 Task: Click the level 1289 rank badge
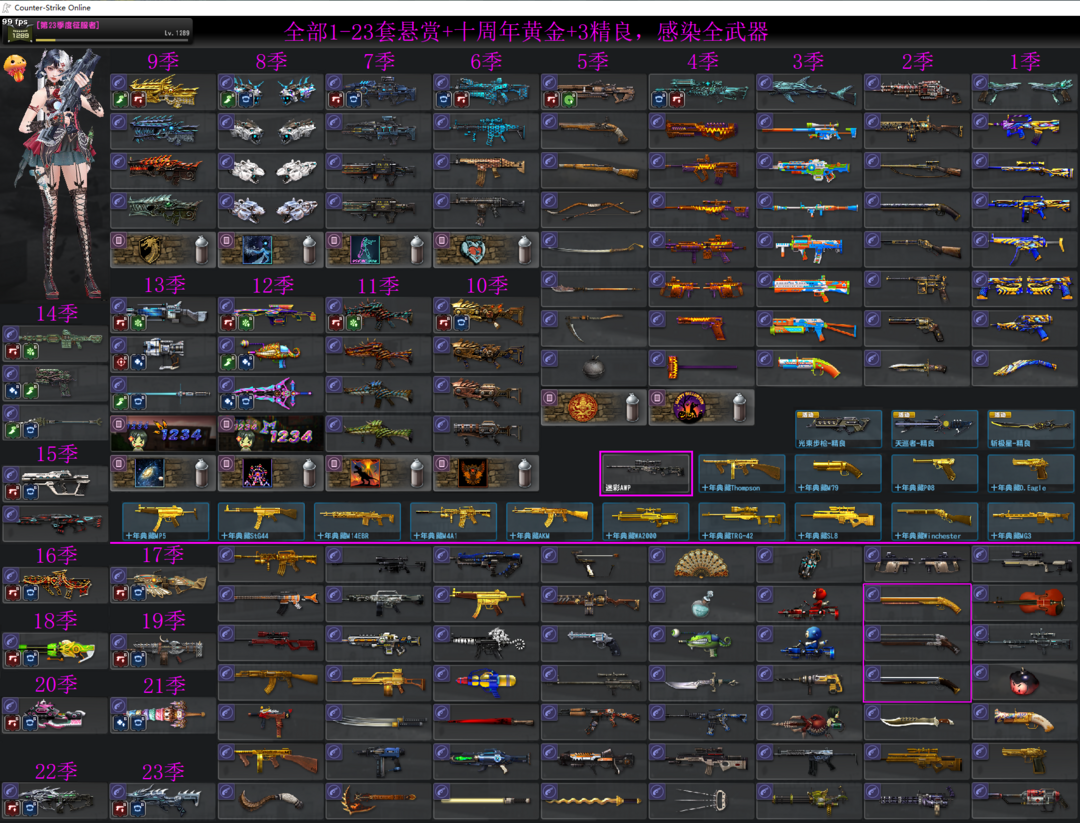18,34
